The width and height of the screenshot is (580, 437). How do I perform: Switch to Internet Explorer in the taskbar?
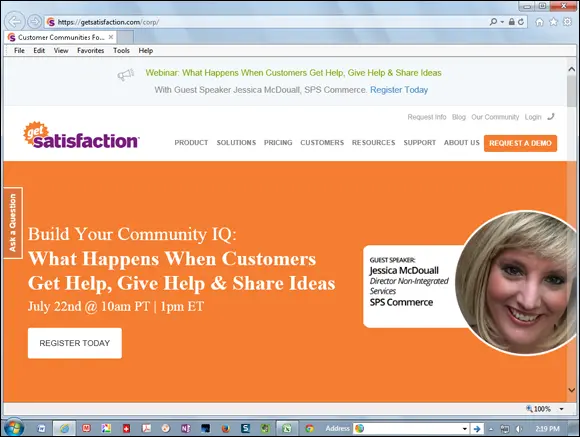(64, 428)
